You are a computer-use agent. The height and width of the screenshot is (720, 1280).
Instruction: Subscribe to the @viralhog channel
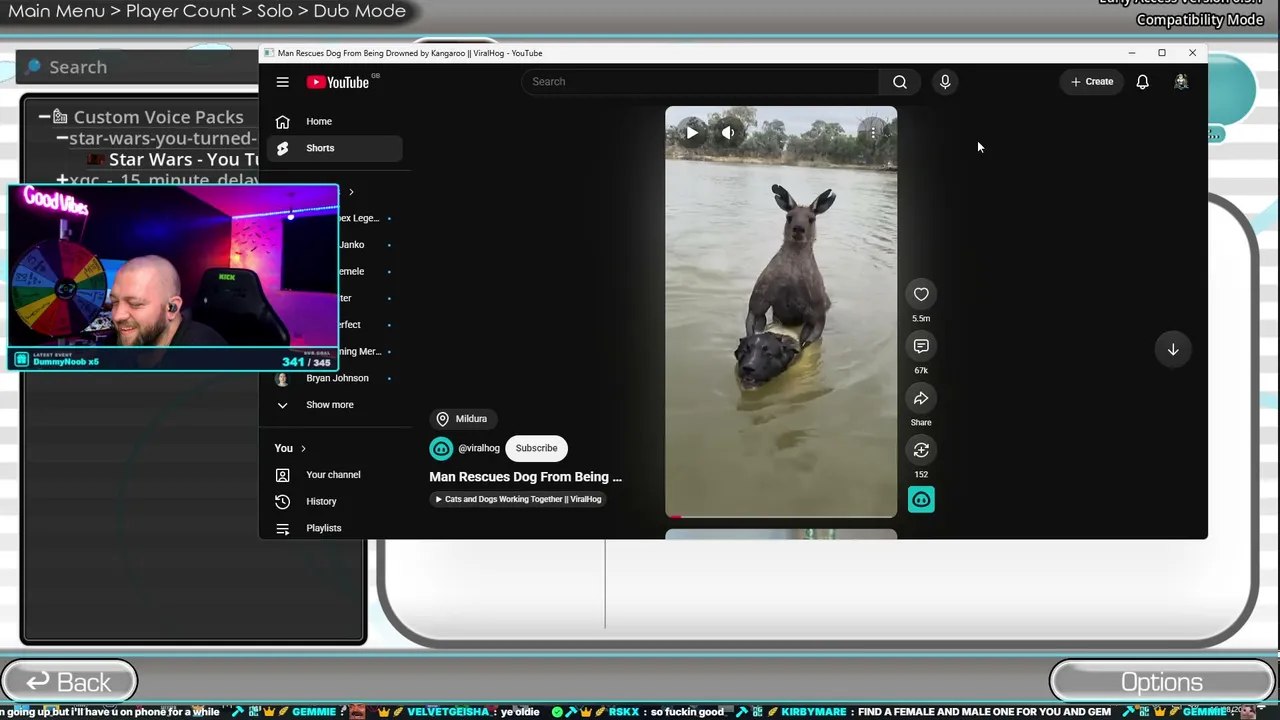coord(537,448)
